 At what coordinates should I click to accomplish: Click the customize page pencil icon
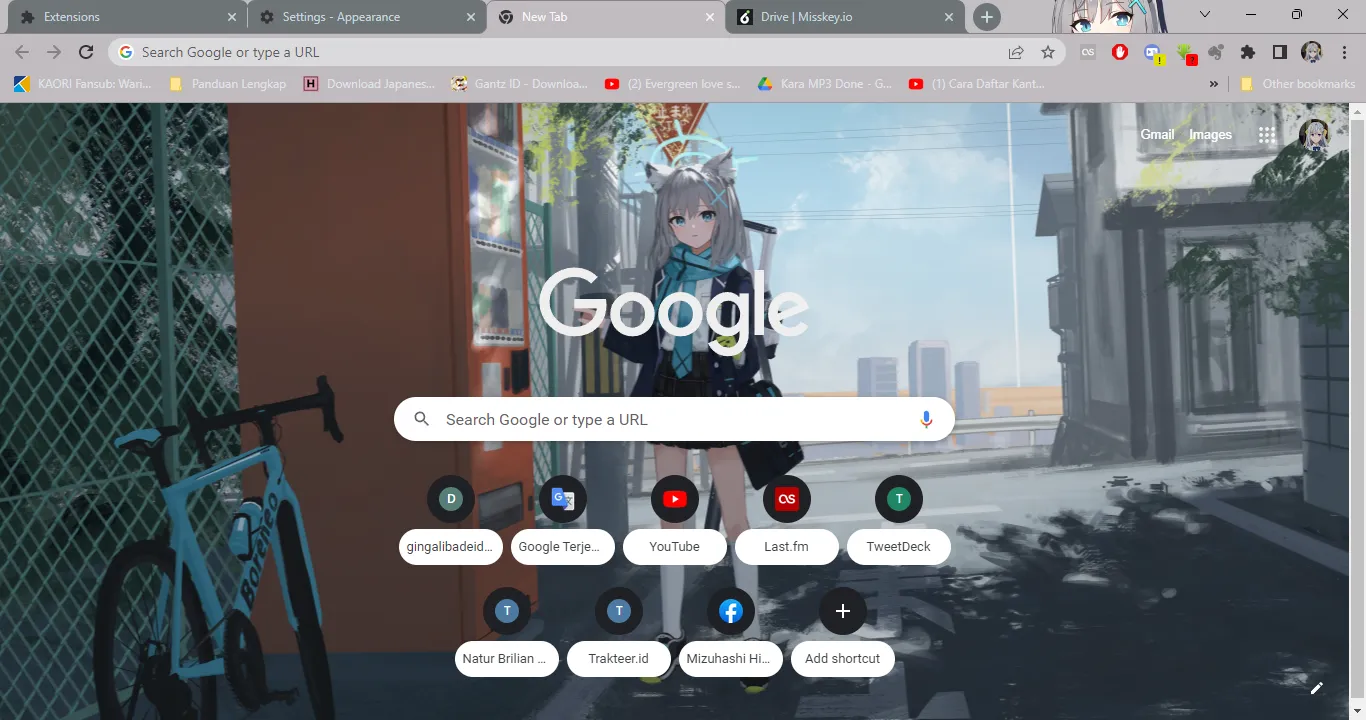(1316, 687)
